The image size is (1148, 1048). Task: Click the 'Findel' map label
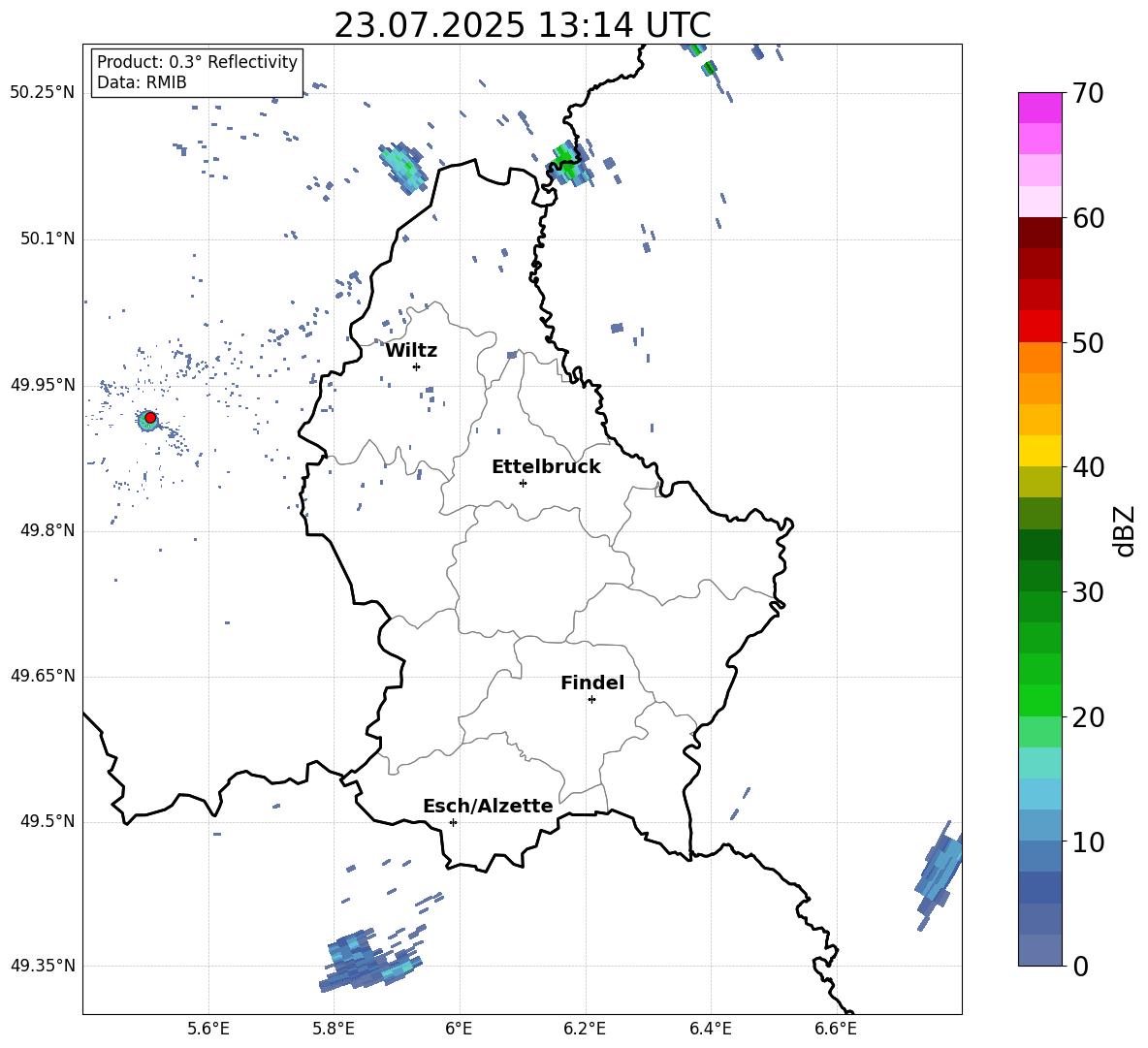pos(592,683)
